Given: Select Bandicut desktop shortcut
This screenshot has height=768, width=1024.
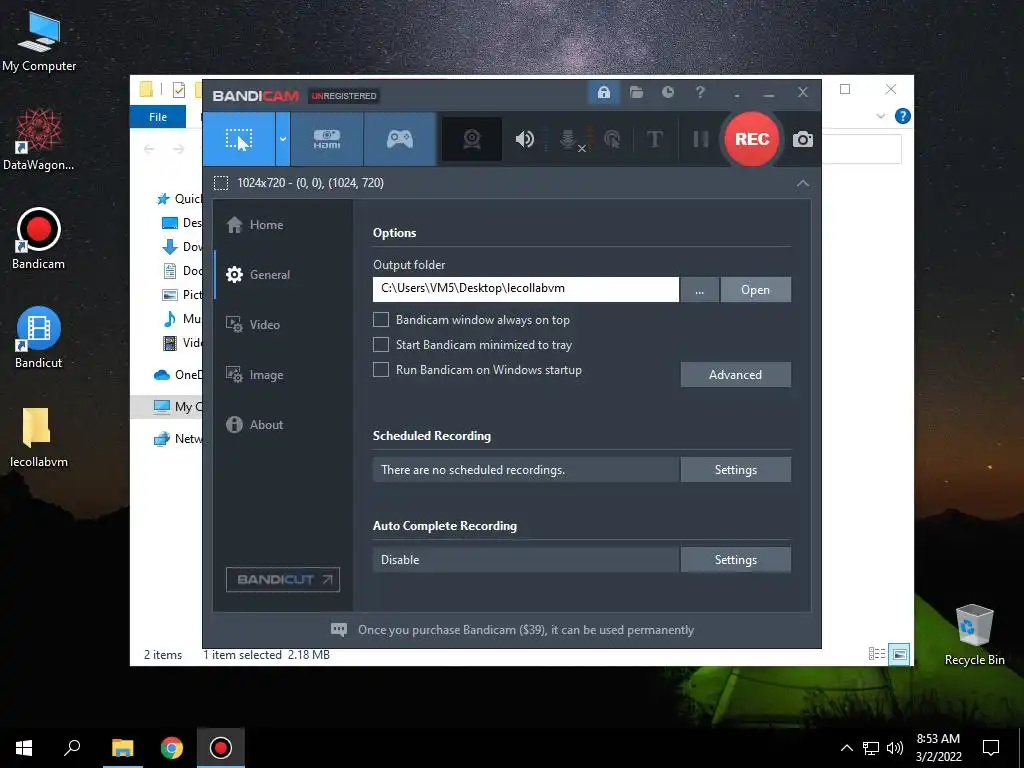Looking at the screenshot, I should coord(39,338).
